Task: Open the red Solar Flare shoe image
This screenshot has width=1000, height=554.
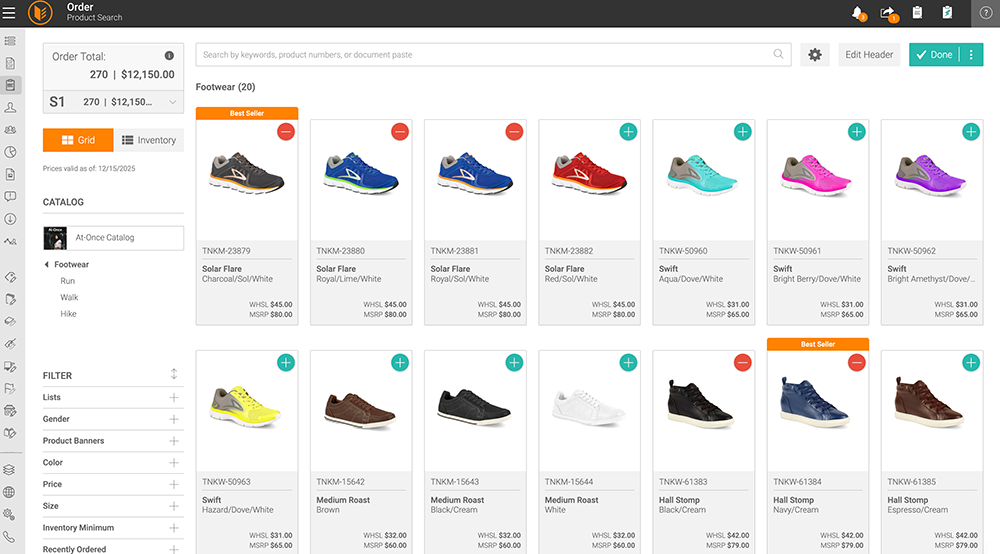Action: pos(589,173)
